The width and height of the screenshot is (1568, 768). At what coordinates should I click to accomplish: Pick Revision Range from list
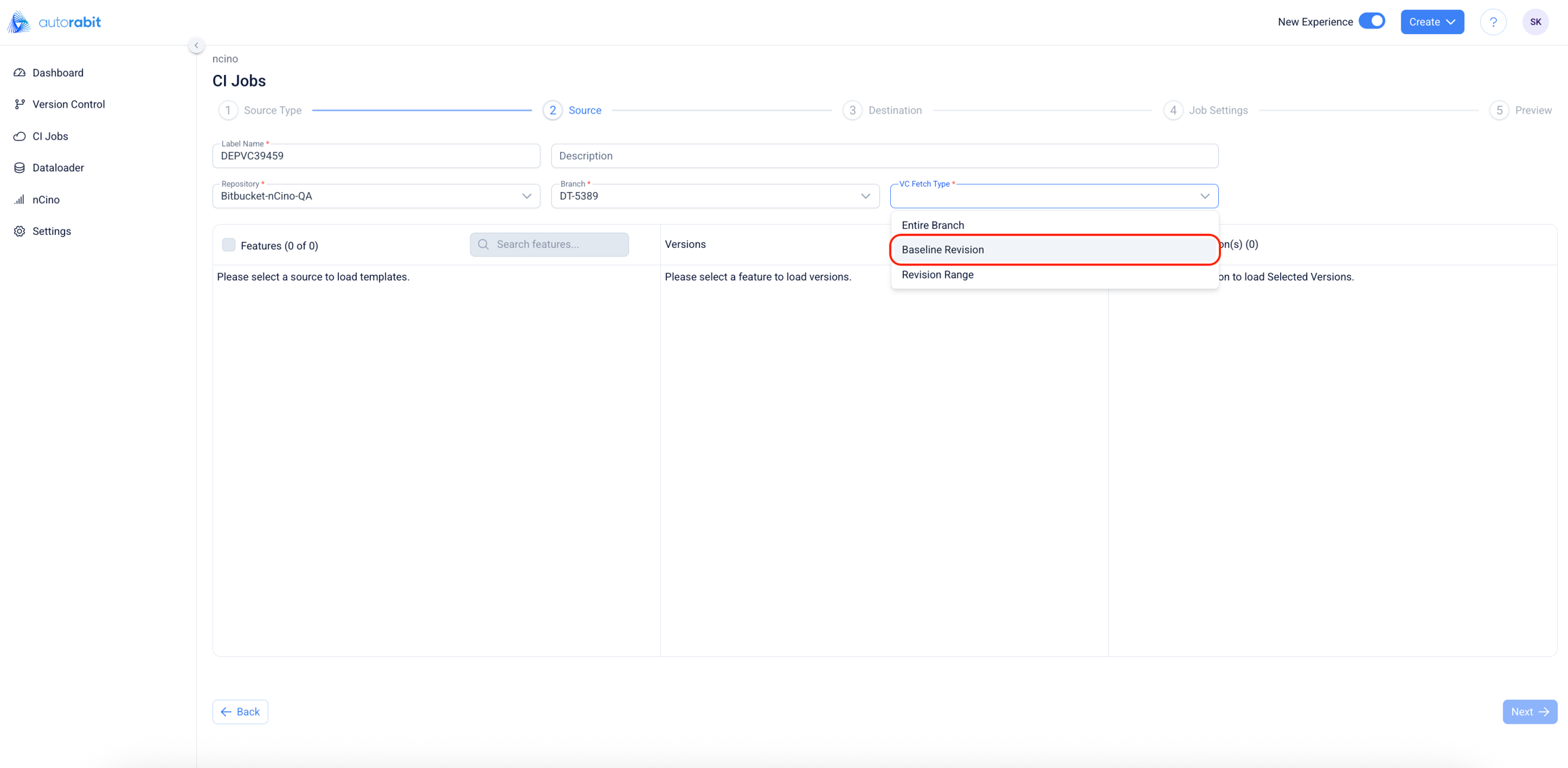tap(937, 275)
